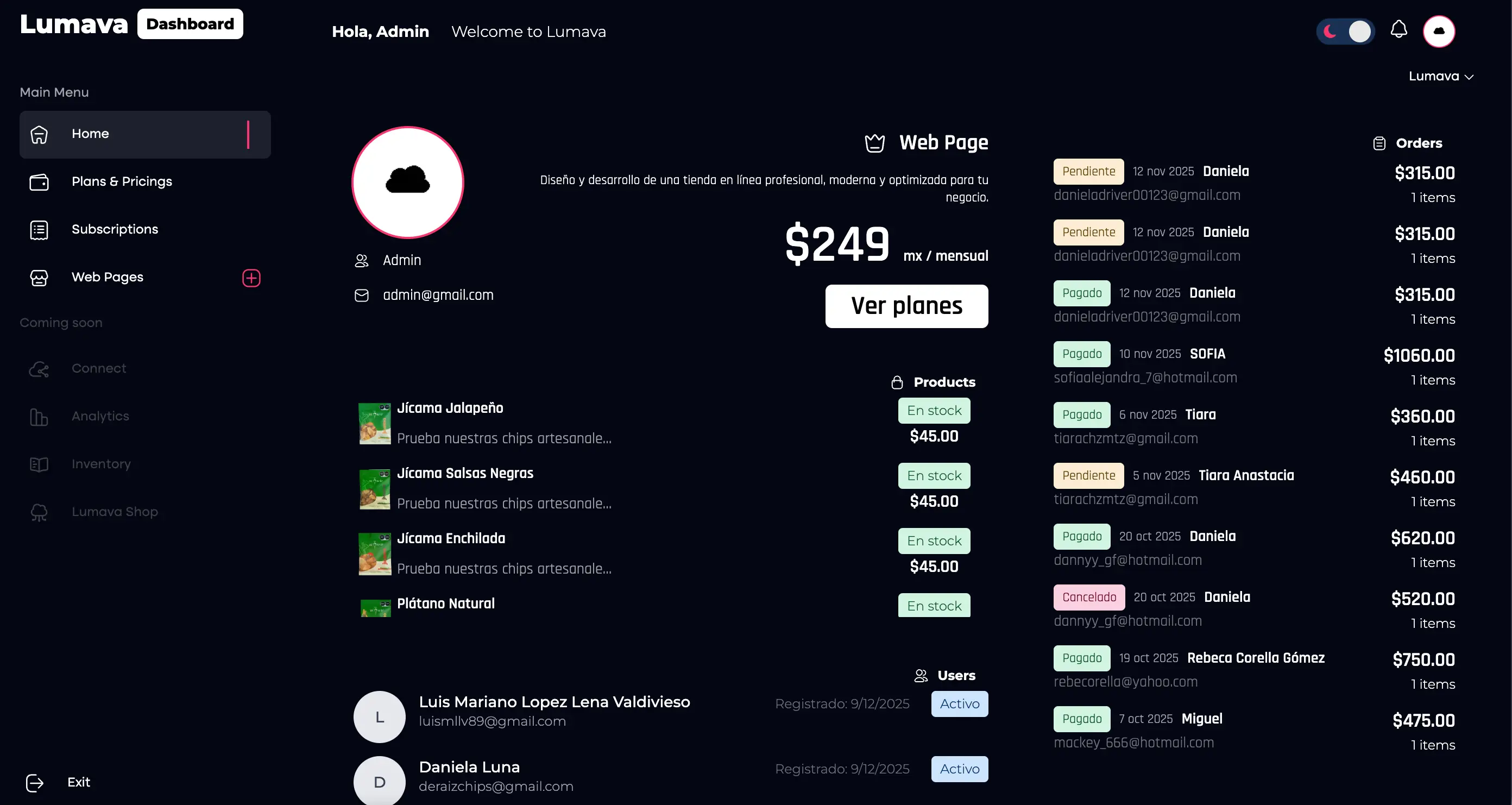Open Plans & Pricings menu item

[x=122, y=181]
